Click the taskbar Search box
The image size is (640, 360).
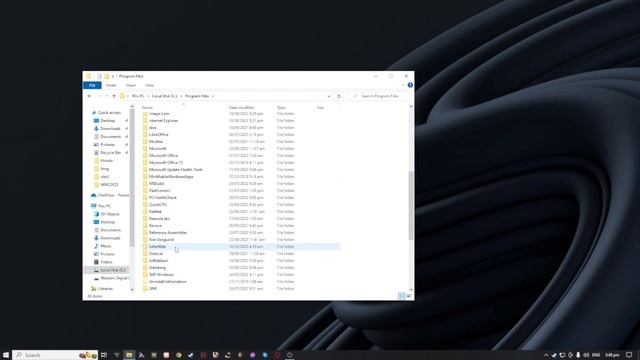click(x=55, y=355)
